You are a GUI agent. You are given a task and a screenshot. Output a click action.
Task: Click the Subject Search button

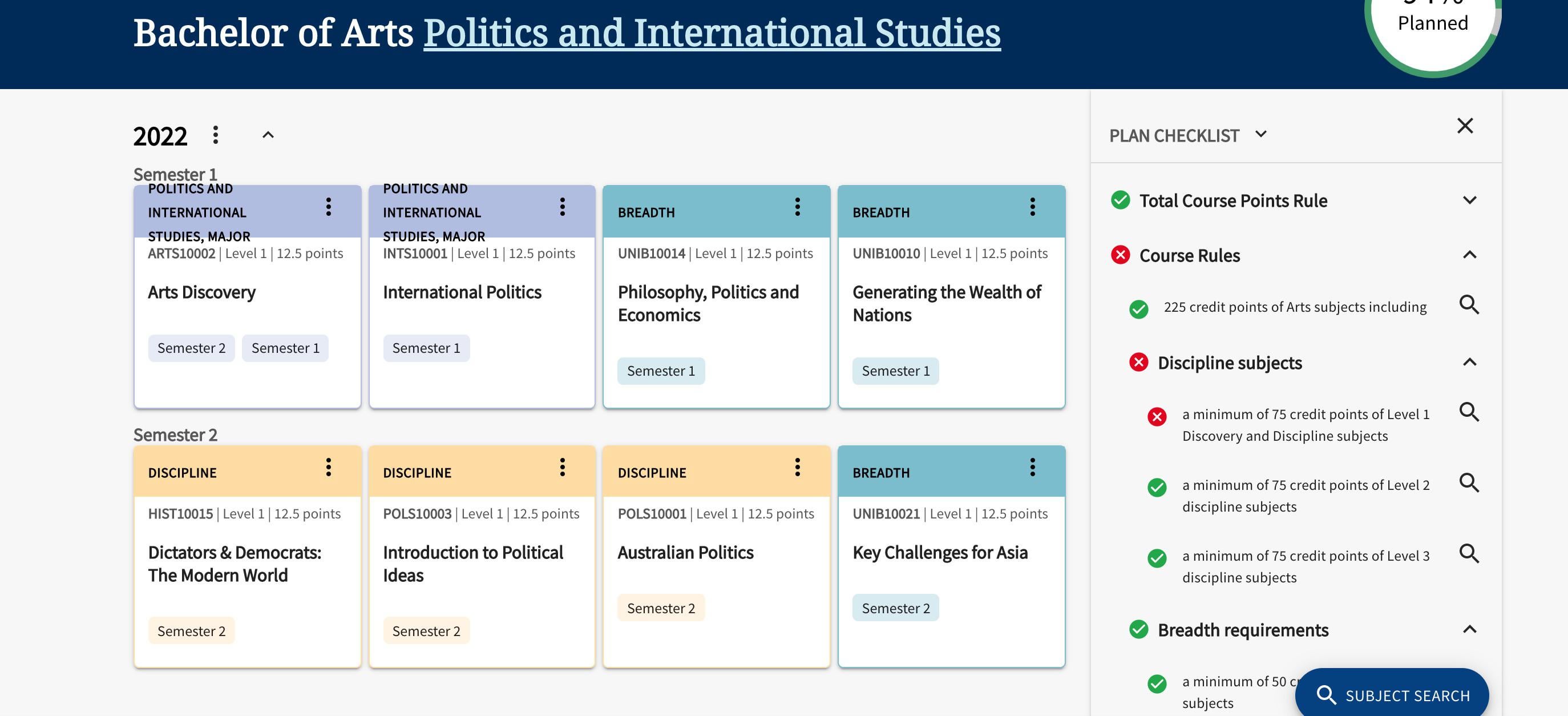1392,695
